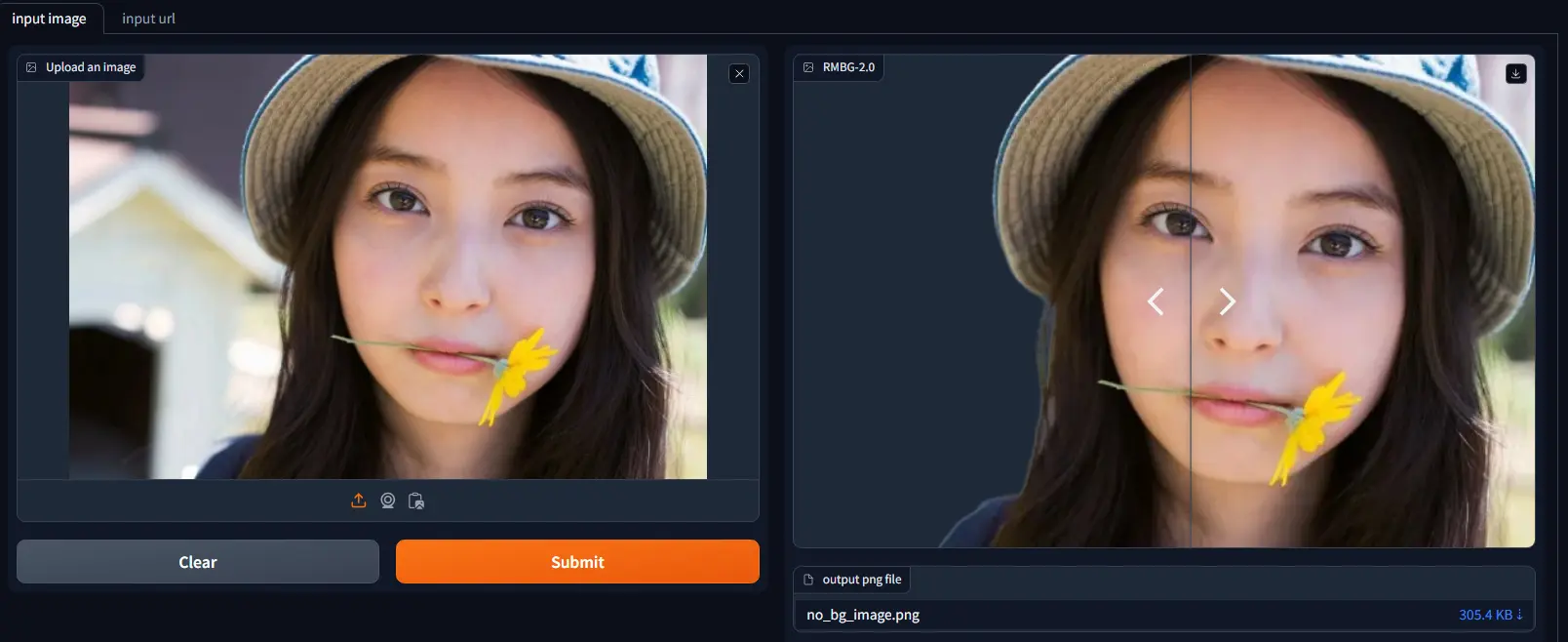Download the file via the 305.4 KB link

click(x=1490, y=615)
